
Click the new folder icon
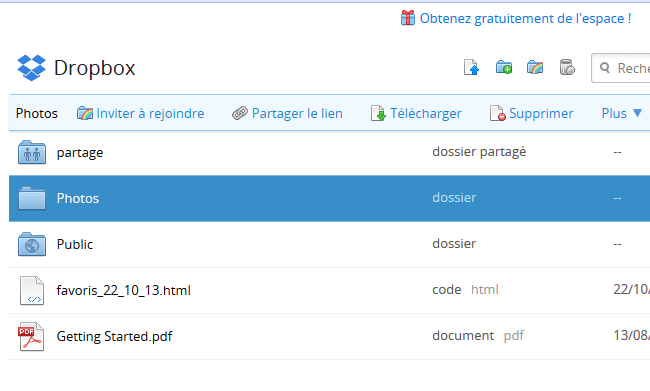(504, 67)
